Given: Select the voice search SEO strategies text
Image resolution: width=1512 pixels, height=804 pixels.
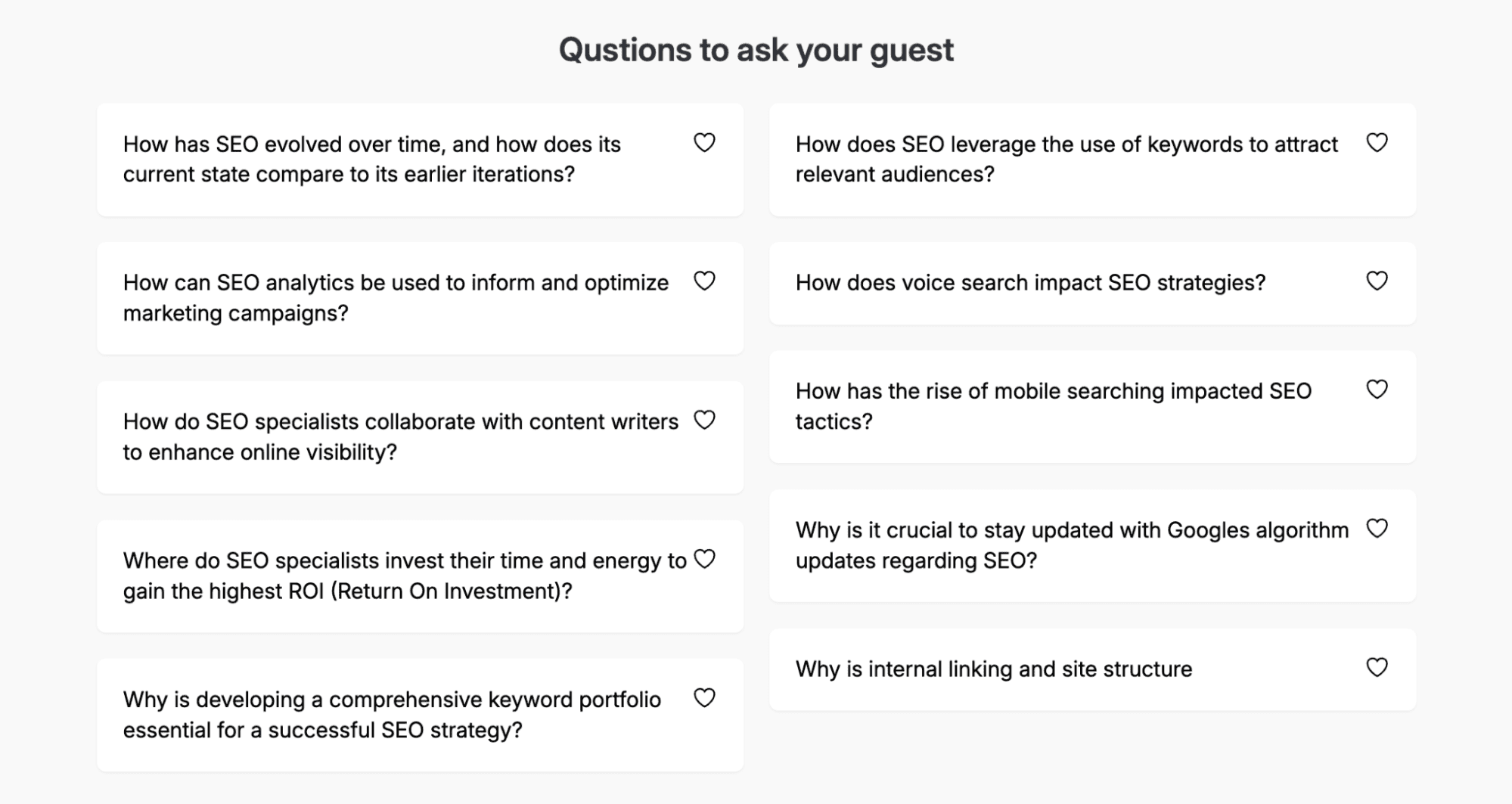Looking at the screenshot, I should (x=1030, y=283).
